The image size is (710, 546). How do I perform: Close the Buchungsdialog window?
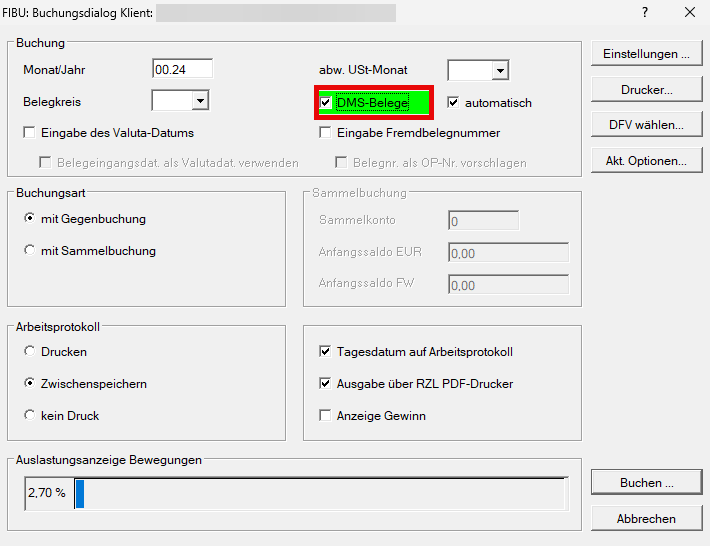(689, 13)
